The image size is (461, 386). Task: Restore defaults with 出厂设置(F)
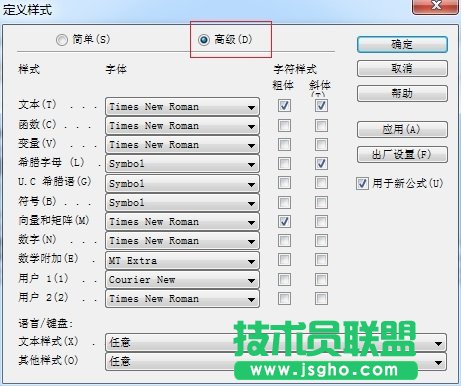(402, 154)
